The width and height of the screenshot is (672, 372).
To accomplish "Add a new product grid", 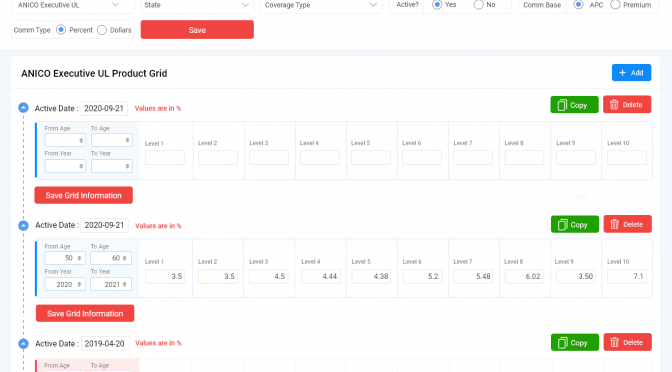I will point(631,72).
